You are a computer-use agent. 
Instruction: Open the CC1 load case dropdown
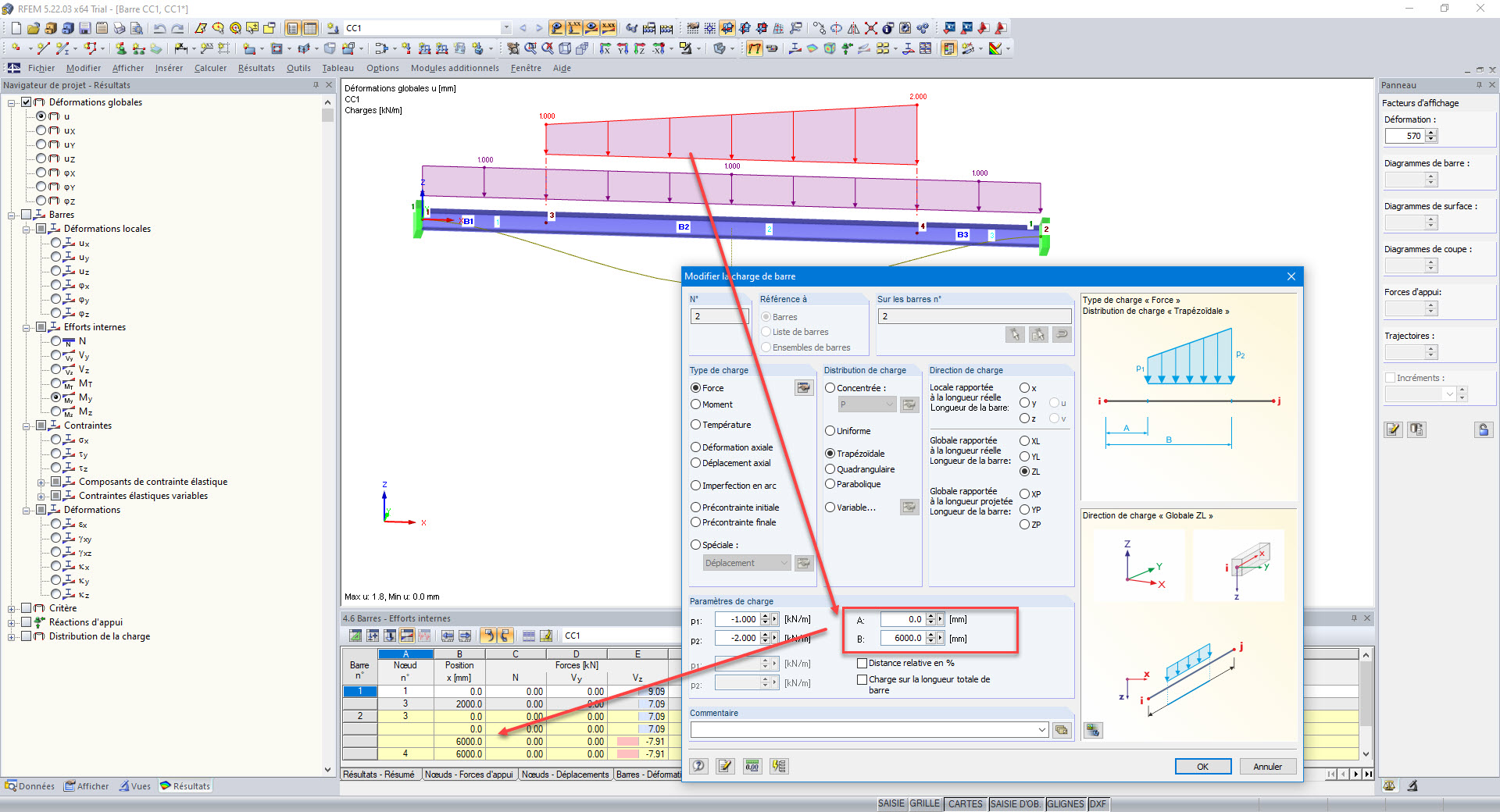pos(506,28)
